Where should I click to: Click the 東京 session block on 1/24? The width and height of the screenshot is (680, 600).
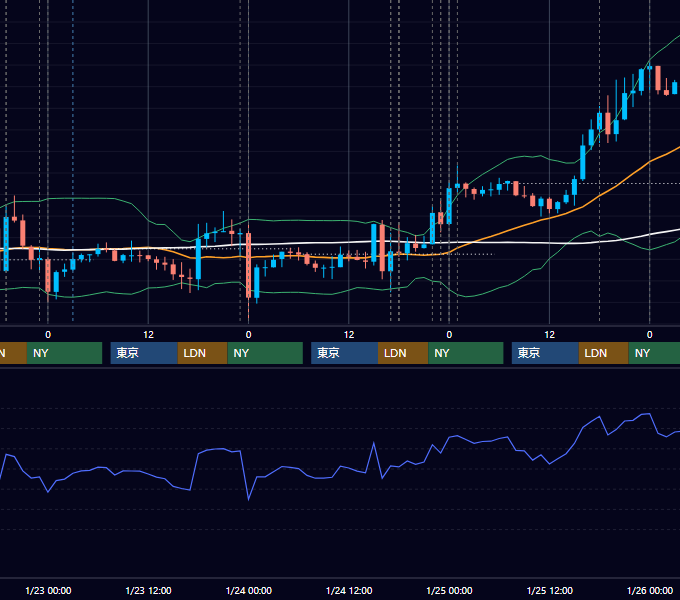click(x=344, y=353)
